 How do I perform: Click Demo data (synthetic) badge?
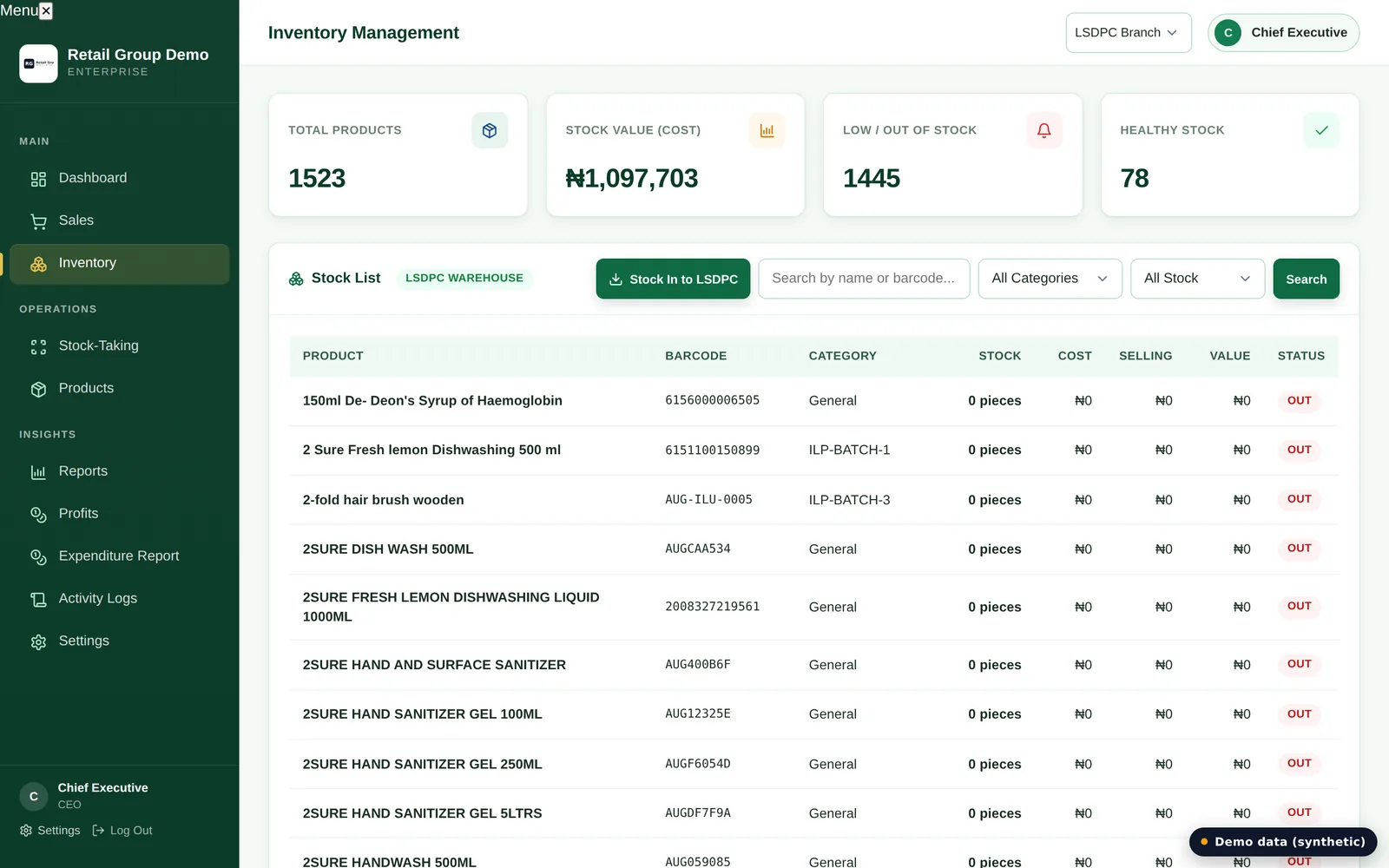(1283, 842)
